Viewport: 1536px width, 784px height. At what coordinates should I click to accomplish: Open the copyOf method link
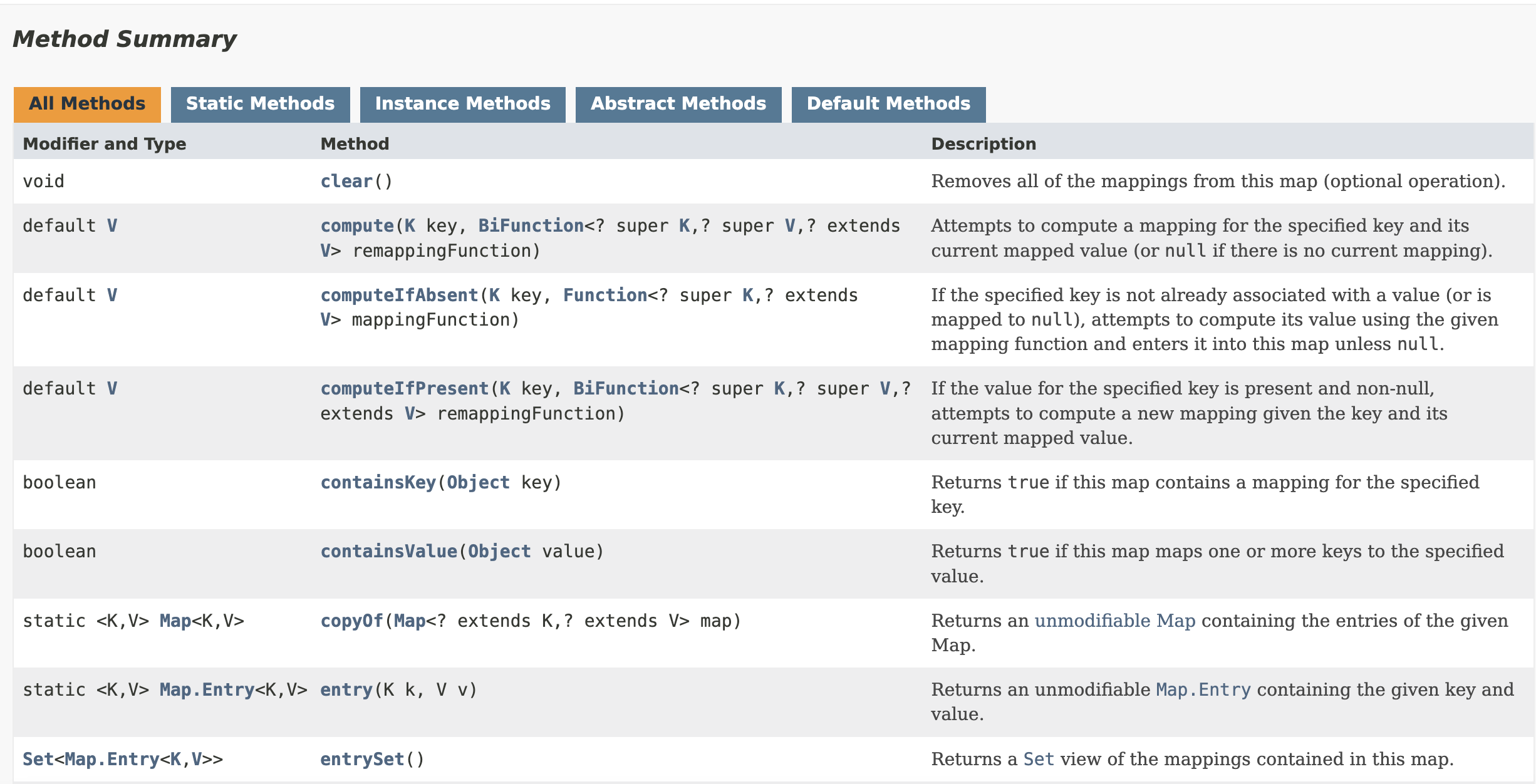(351, 621)
